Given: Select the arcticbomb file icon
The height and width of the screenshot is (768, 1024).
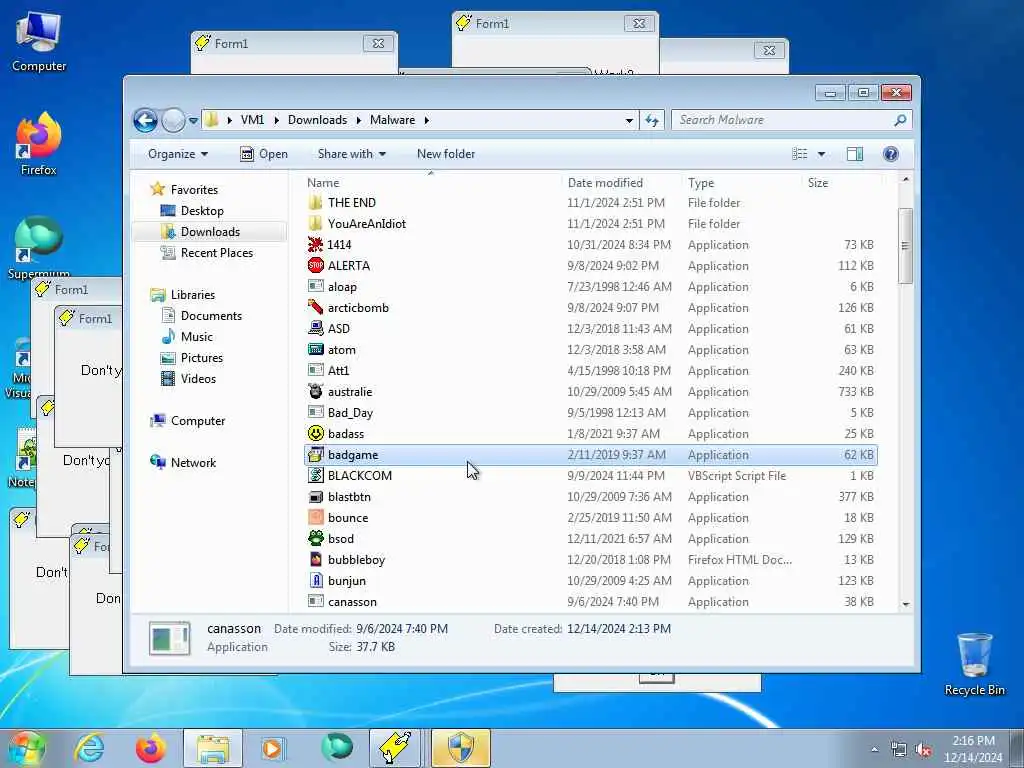Looking at the screenshot, I should (x=315, y=308).
